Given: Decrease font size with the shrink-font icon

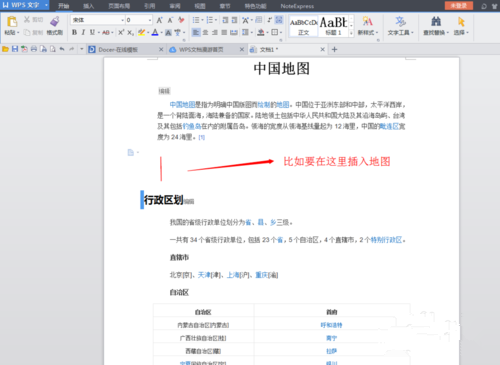Looking at the screenshot, I should click(x=170, y=20).
